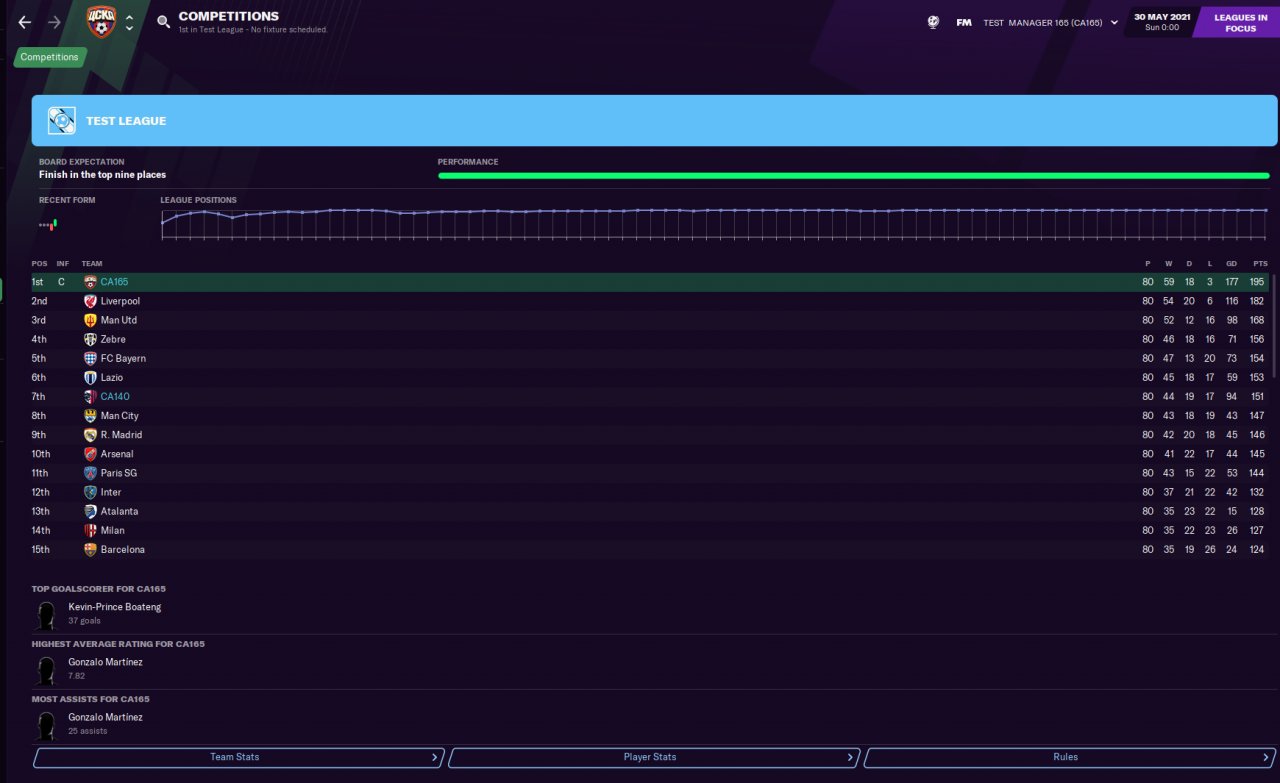Click the CSKA club badge in header

click(x=100, y=22)
